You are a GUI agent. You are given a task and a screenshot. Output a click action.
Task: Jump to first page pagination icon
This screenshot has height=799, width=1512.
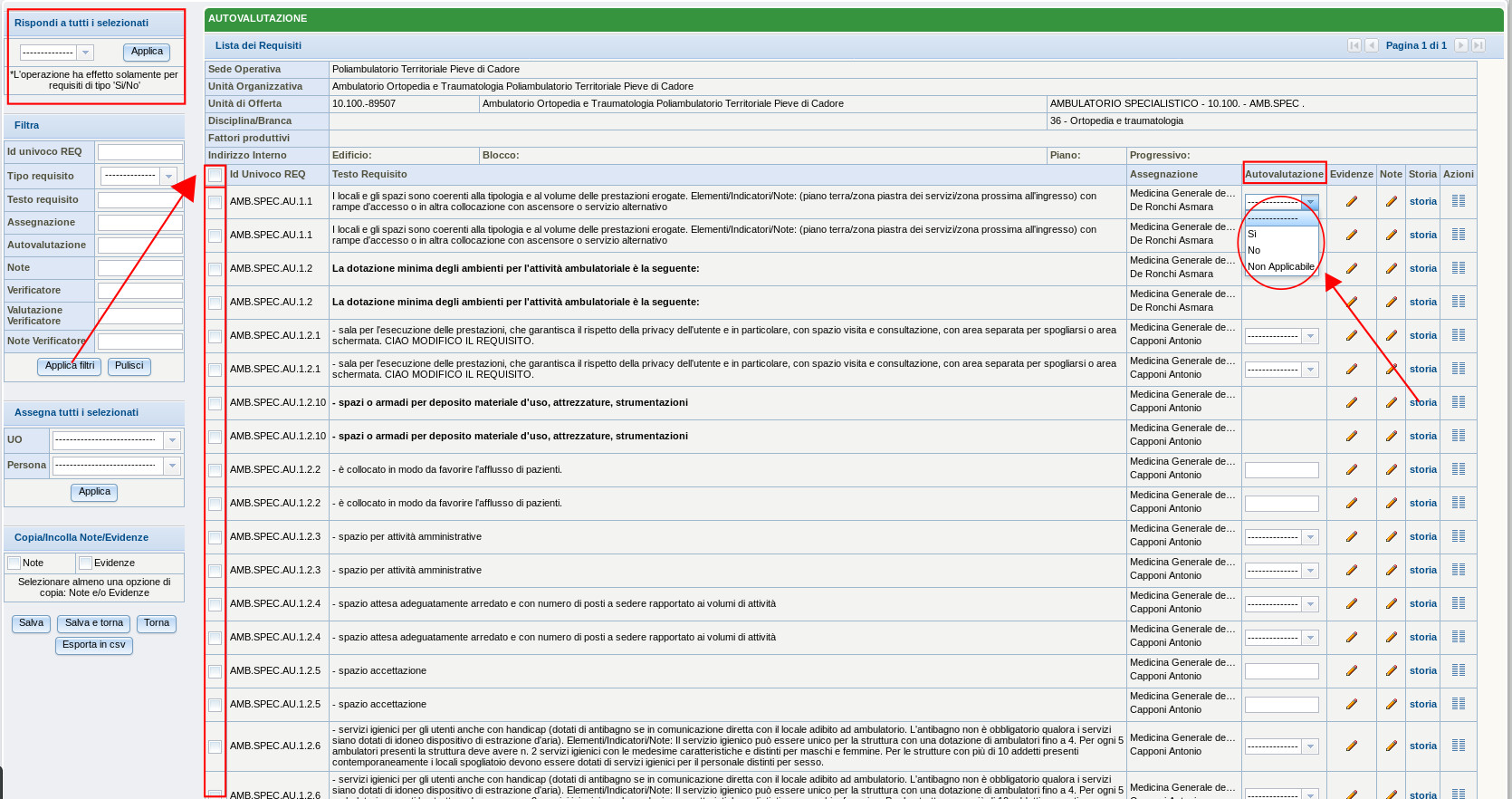[1354, 45]
